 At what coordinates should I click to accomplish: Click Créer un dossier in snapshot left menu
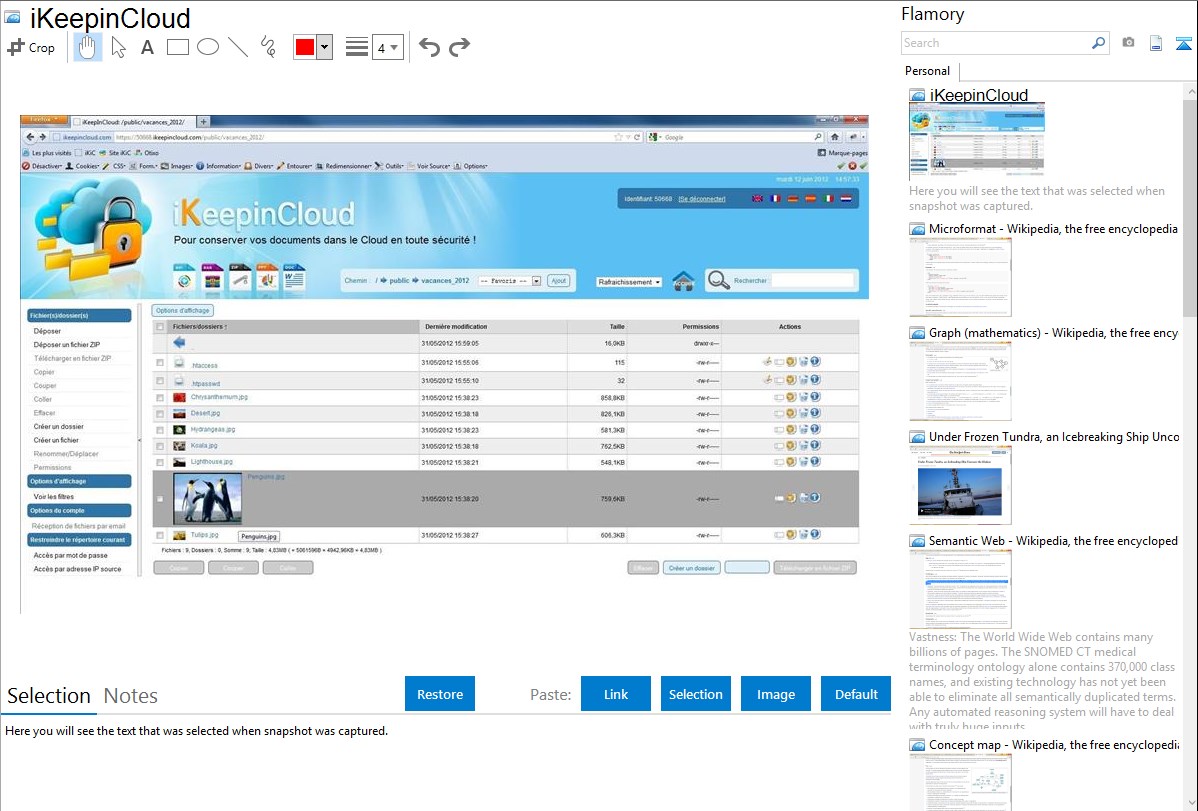point(59,427)
